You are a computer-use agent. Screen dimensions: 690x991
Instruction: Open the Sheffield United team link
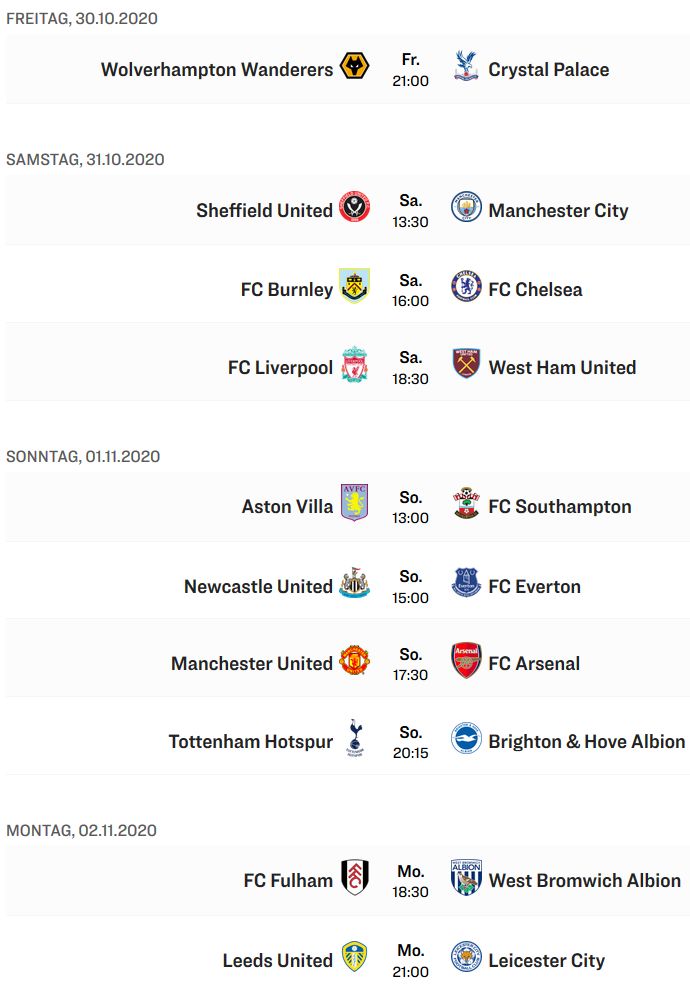coord(264,210)
